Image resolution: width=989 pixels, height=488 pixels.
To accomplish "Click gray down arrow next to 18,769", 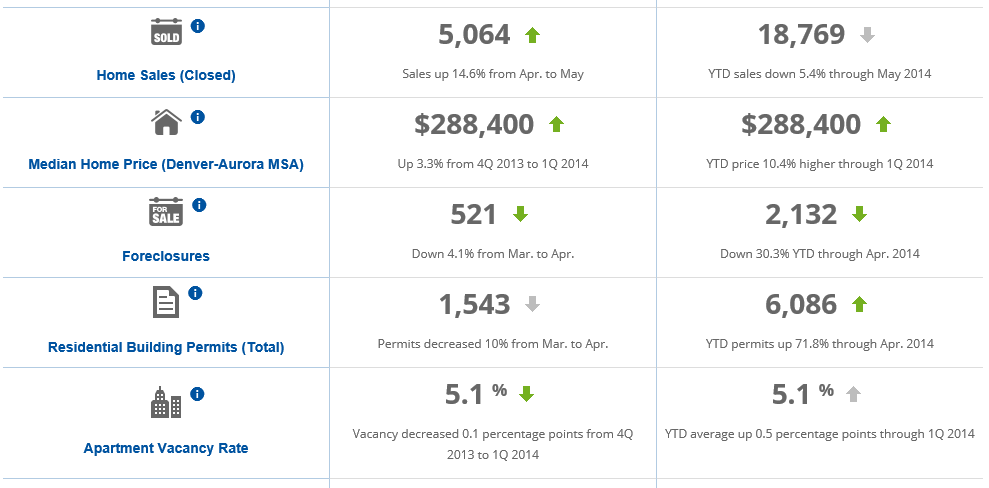I will tap(867, 35).
